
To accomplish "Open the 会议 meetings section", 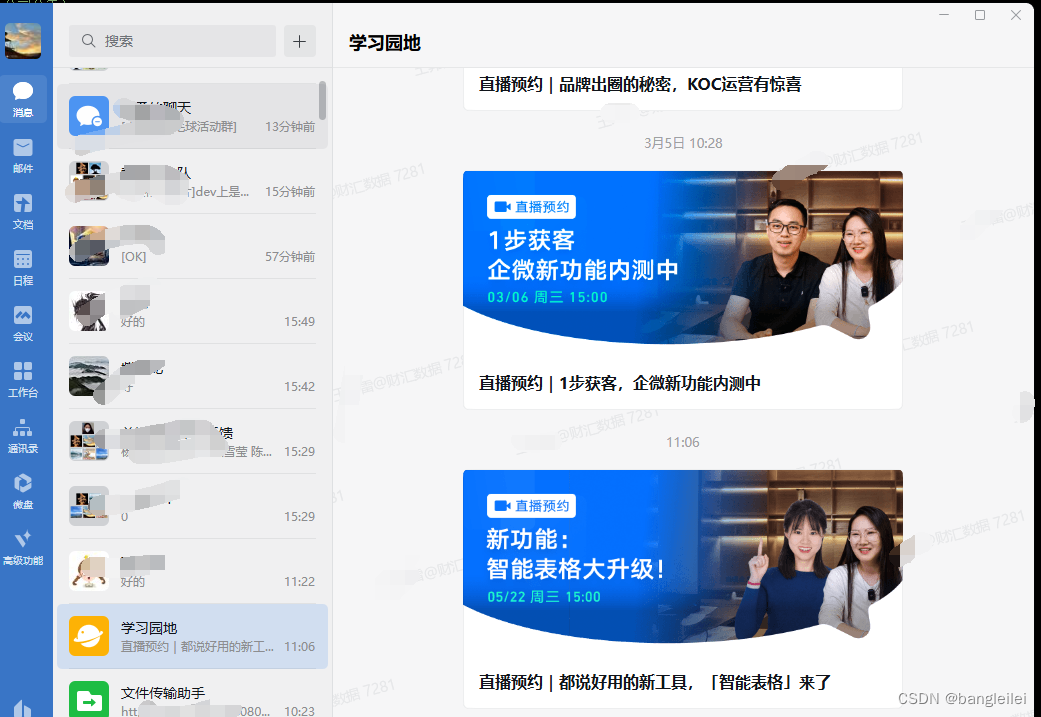I will (23, 323).
